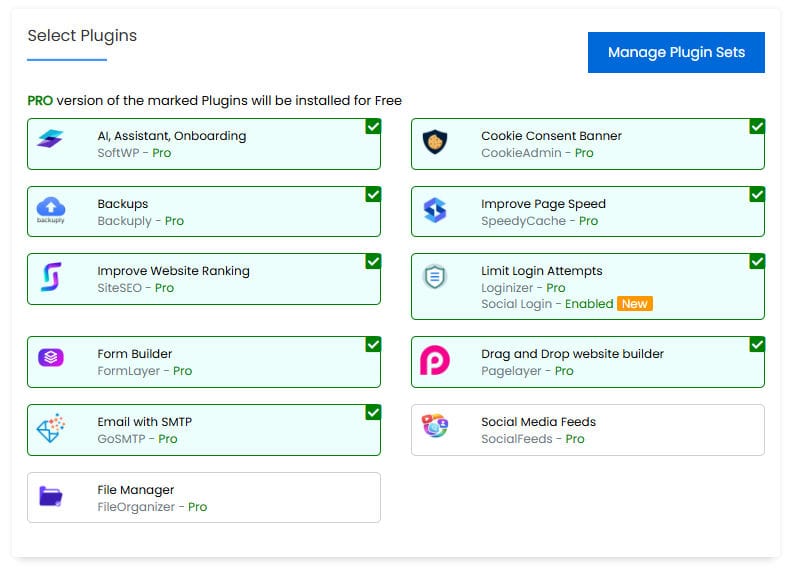This screenshot has height=568, width=799.
Task: Click the 'Improve Website Ranking' title
Action: (173, 271)
